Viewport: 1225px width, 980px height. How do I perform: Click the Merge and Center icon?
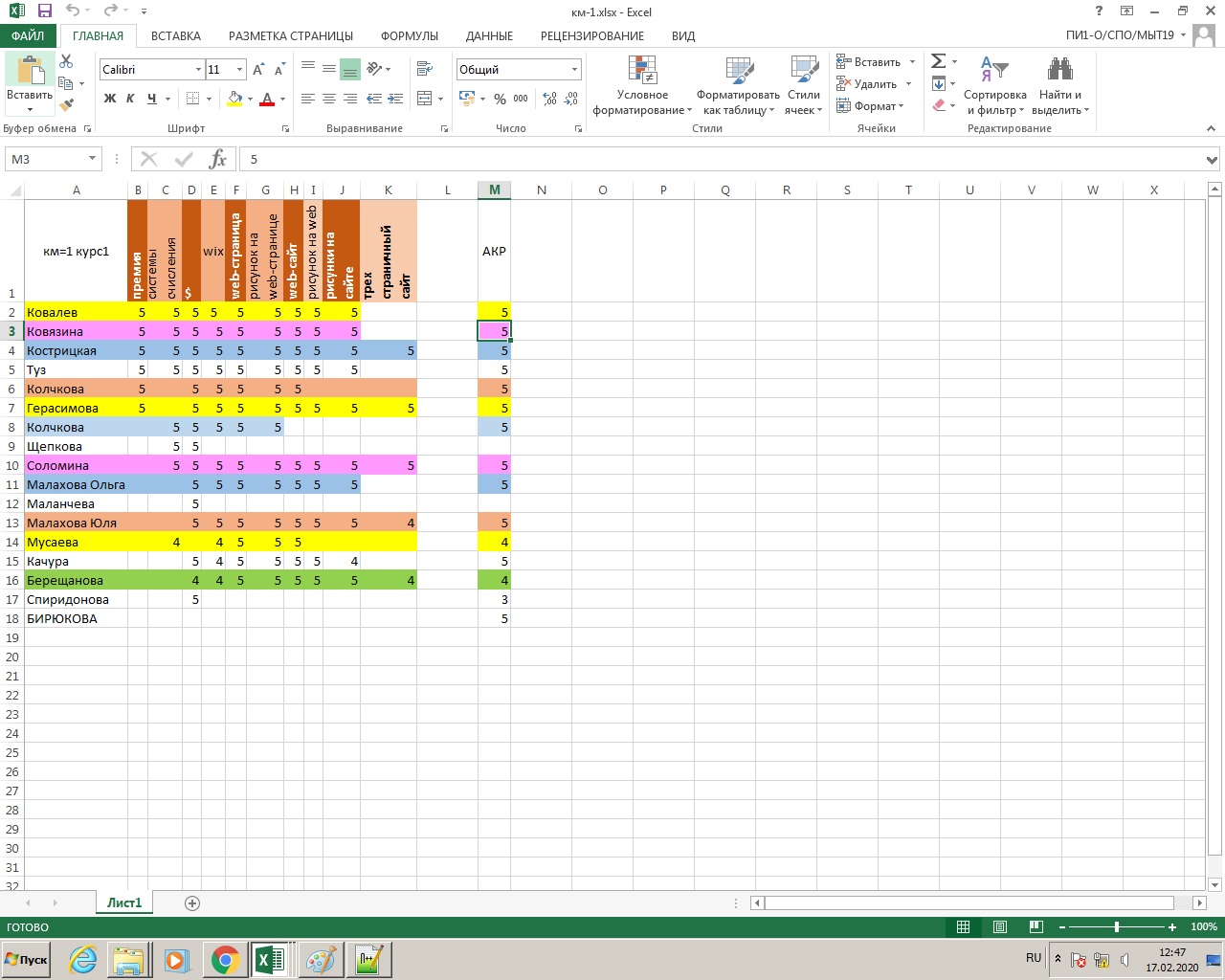click(425, 99)
